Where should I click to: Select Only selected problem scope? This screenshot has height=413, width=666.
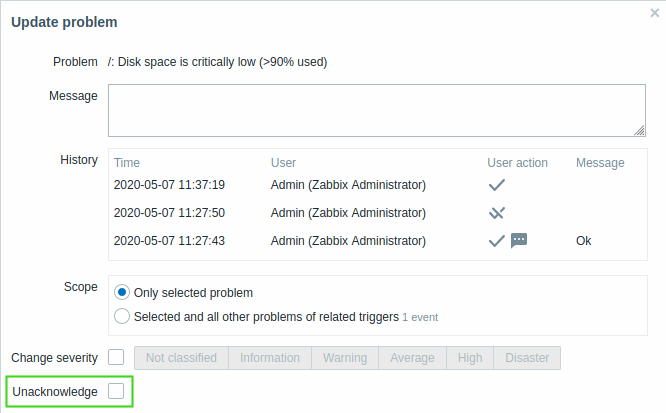(x=122, y=292)
